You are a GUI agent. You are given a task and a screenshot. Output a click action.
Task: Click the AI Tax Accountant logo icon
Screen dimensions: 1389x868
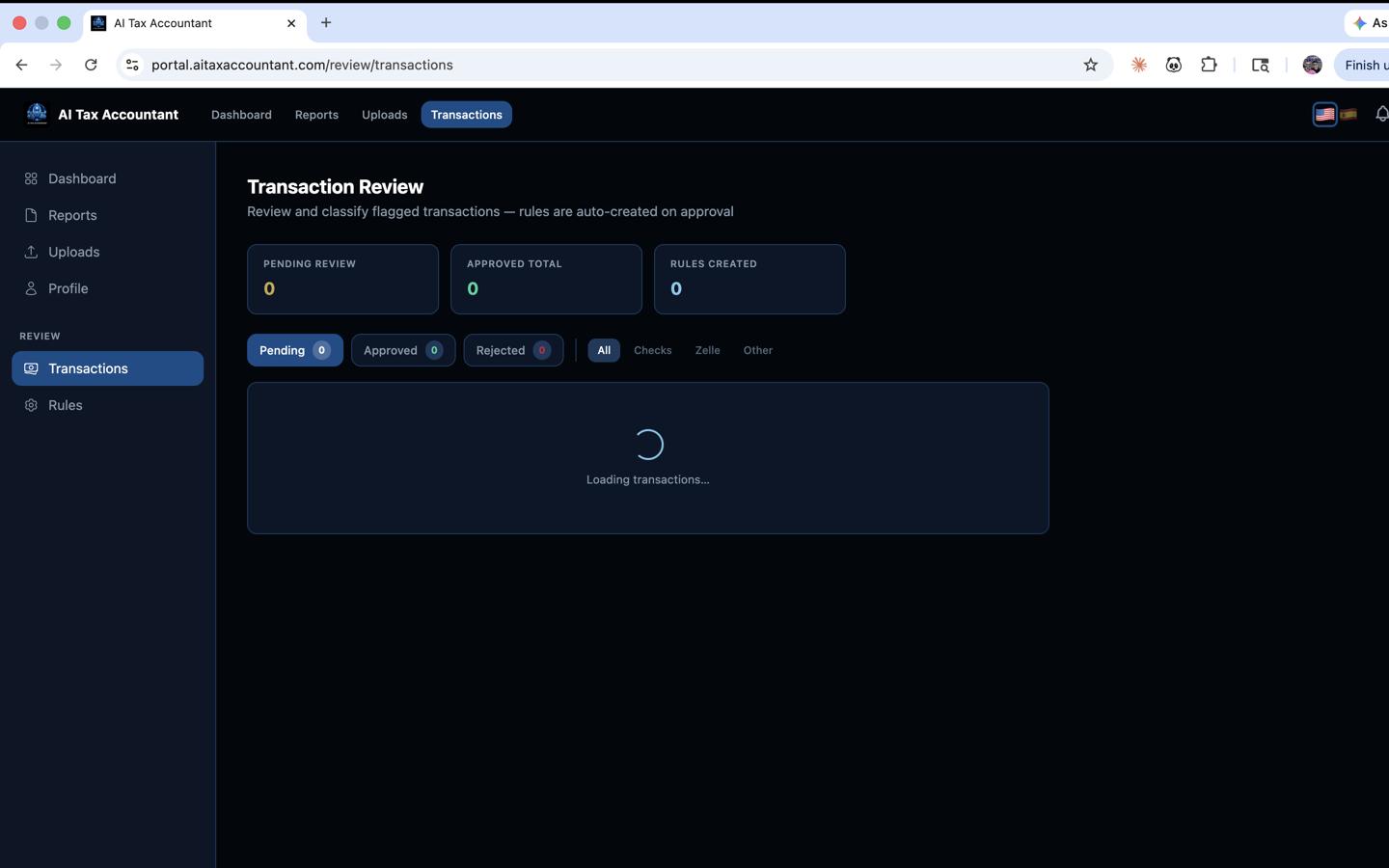pyautogui.click(x=37, y=114)
